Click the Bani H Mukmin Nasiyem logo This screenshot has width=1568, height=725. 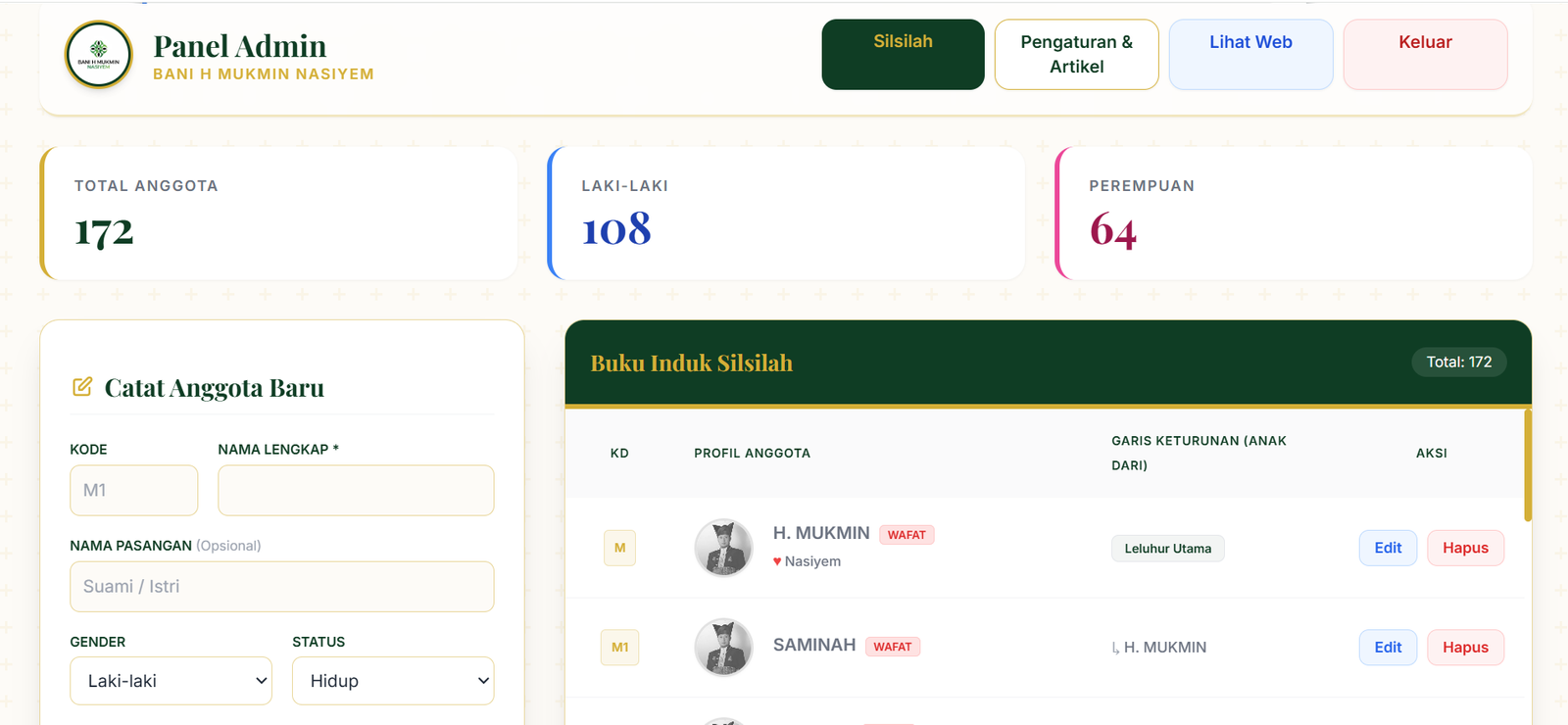pos(98,55)
